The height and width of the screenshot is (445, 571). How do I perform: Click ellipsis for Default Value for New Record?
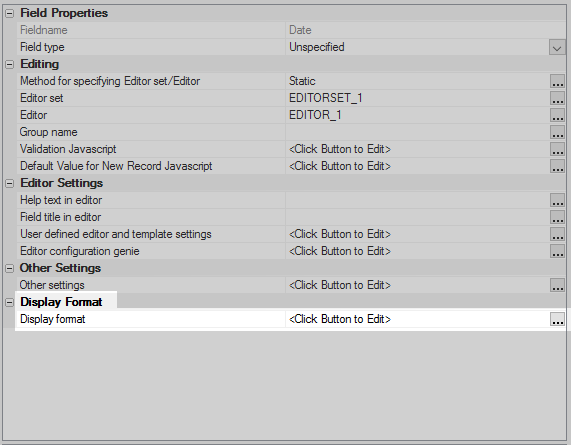[557, 166]
